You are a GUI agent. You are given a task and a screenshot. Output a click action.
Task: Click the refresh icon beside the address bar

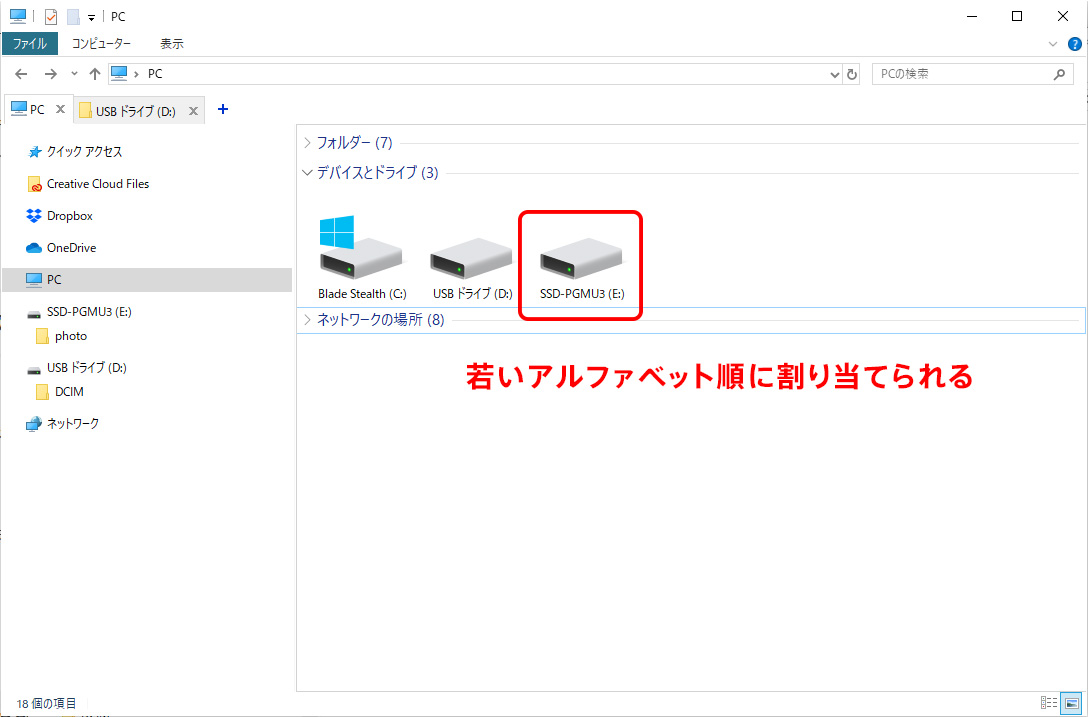pos(851,73)
